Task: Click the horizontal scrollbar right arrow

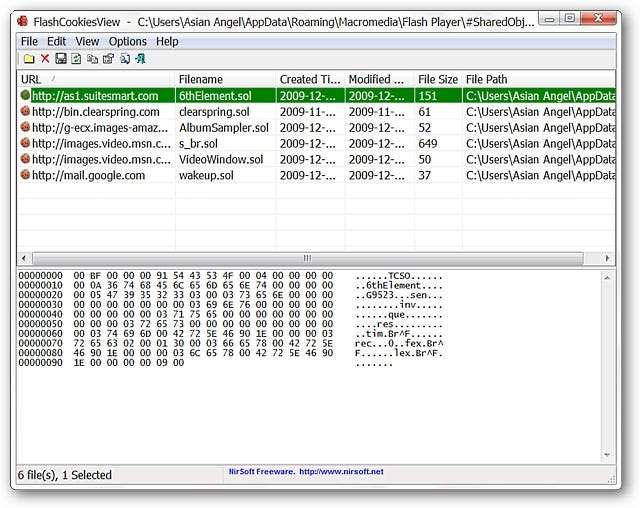Action: [x=607, y=258]
